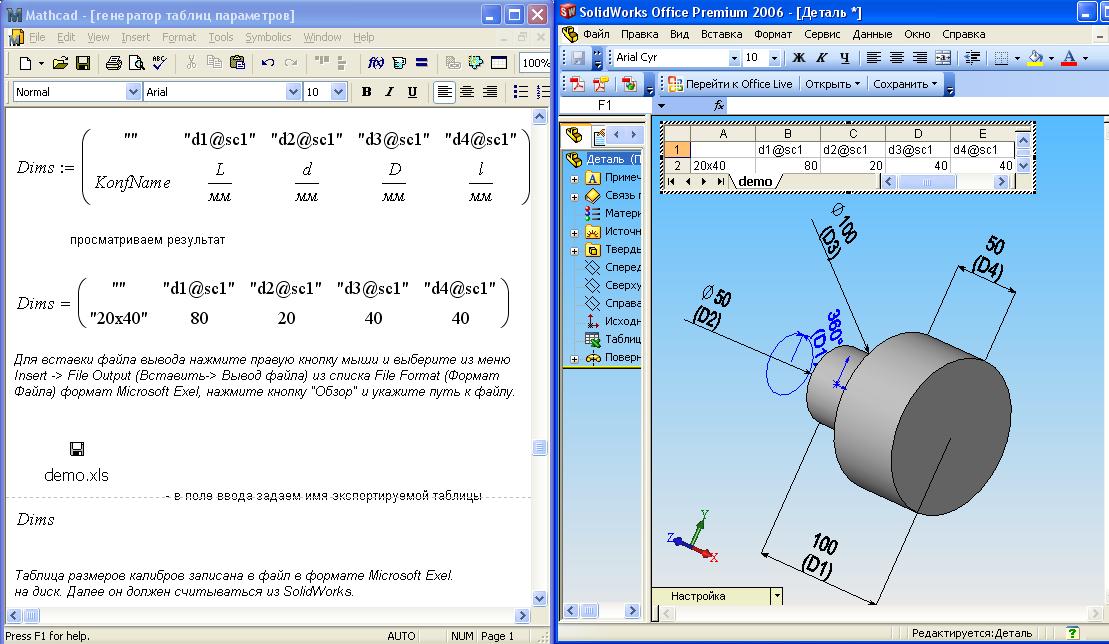
Task: Toggle Mathcad align left button
Action: tap(444, 92)
